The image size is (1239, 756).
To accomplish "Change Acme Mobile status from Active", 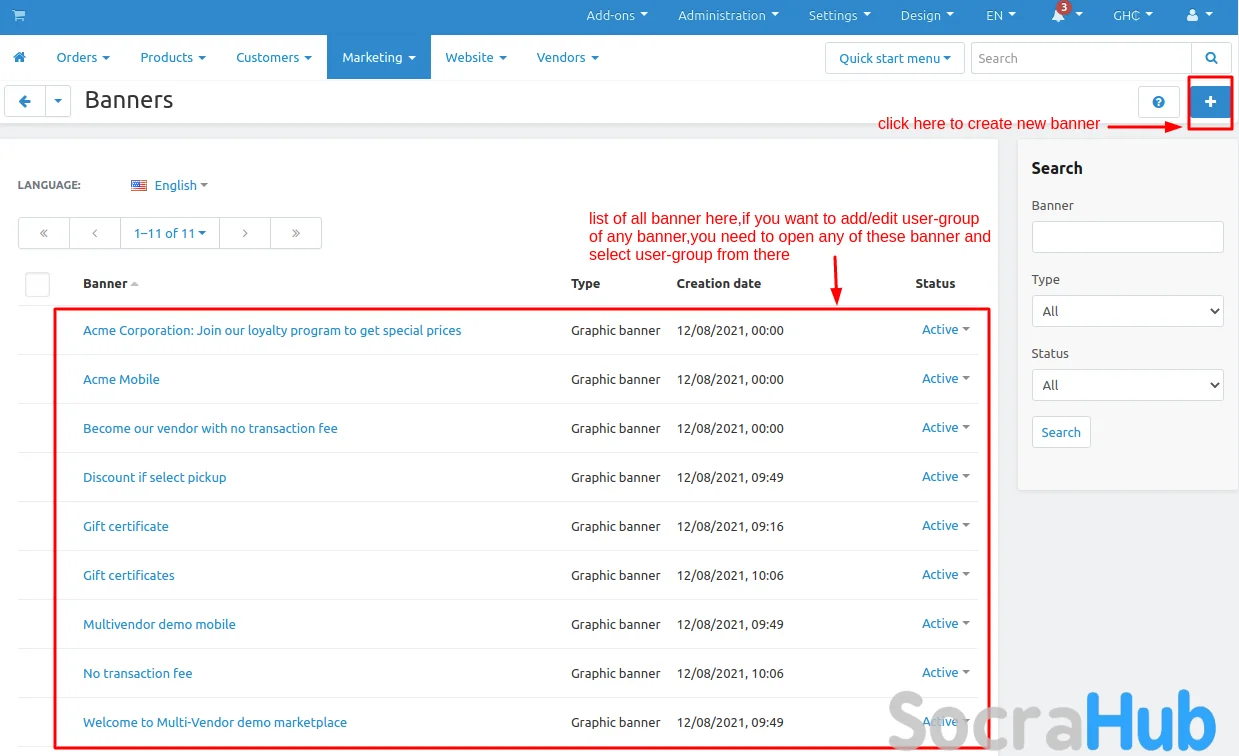I will click(945, 379).
